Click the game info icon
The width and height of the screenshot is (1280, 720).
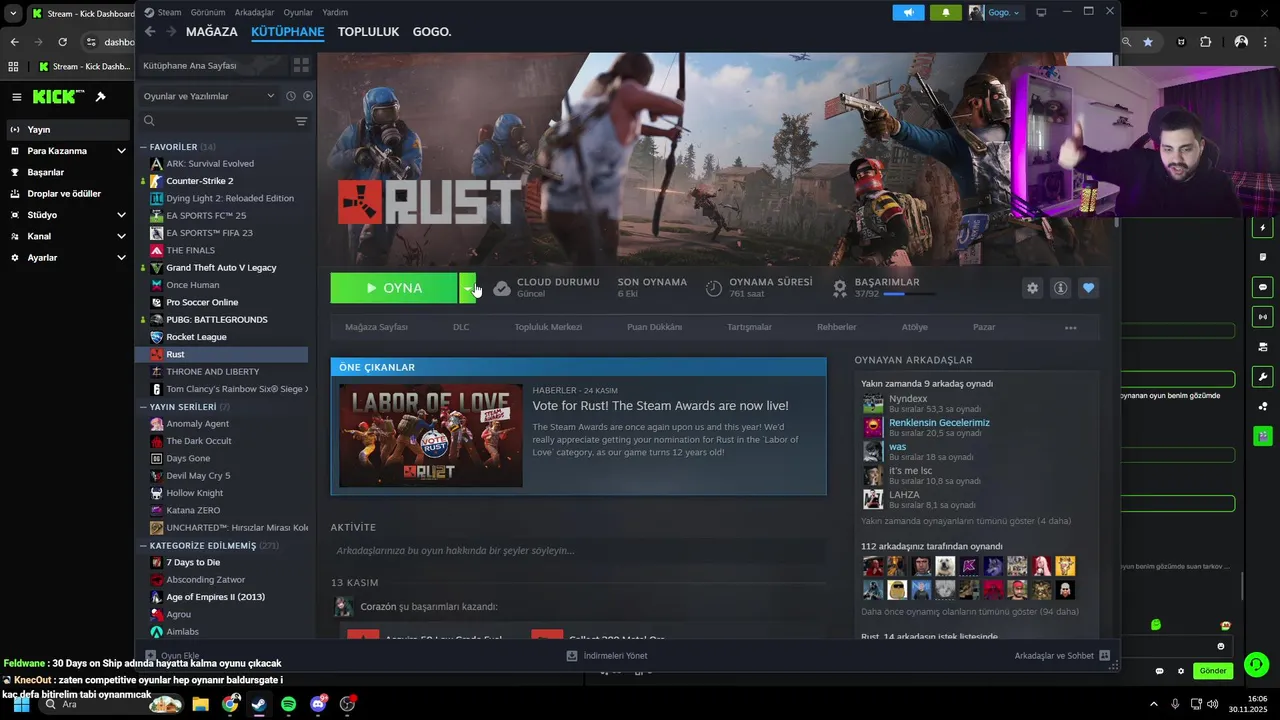pyautogui.click(x=1060, y=288)
